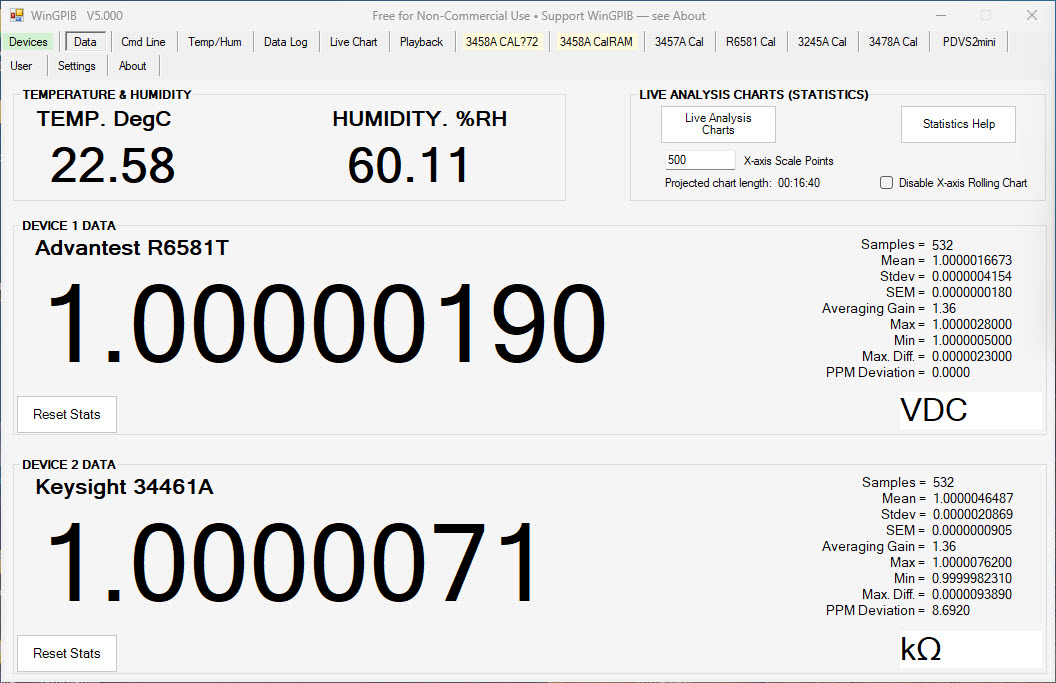
Task: Open the Settings tab
Action: point(77,66)
